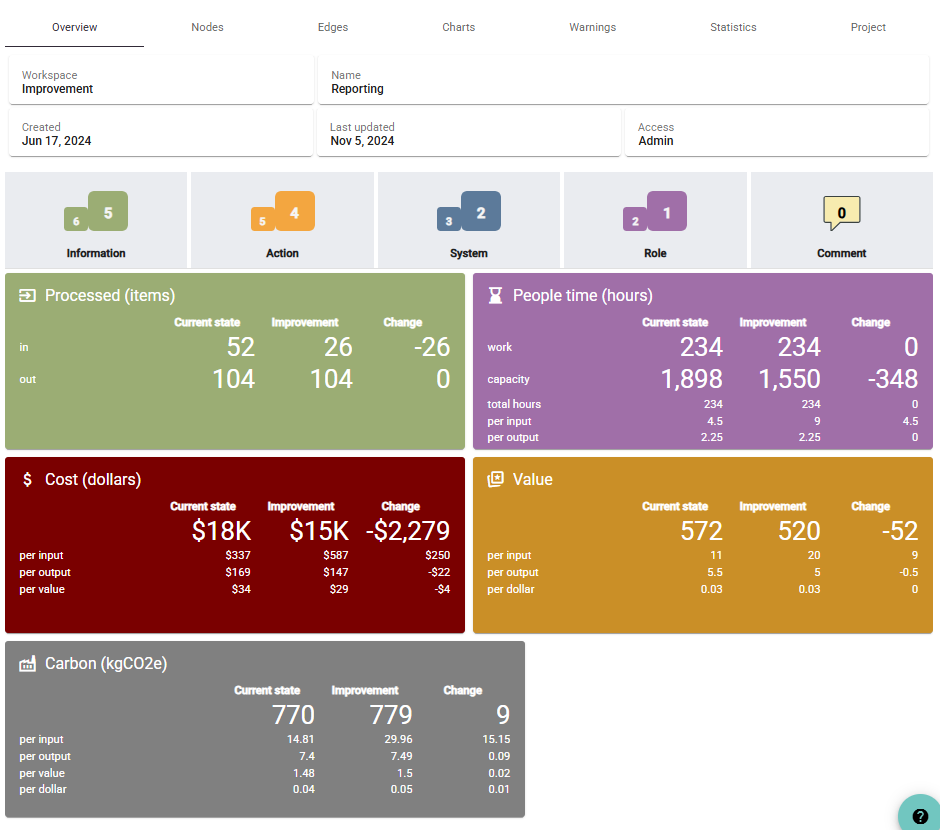Click Cost current state $18K

click(x=221, y=531)
